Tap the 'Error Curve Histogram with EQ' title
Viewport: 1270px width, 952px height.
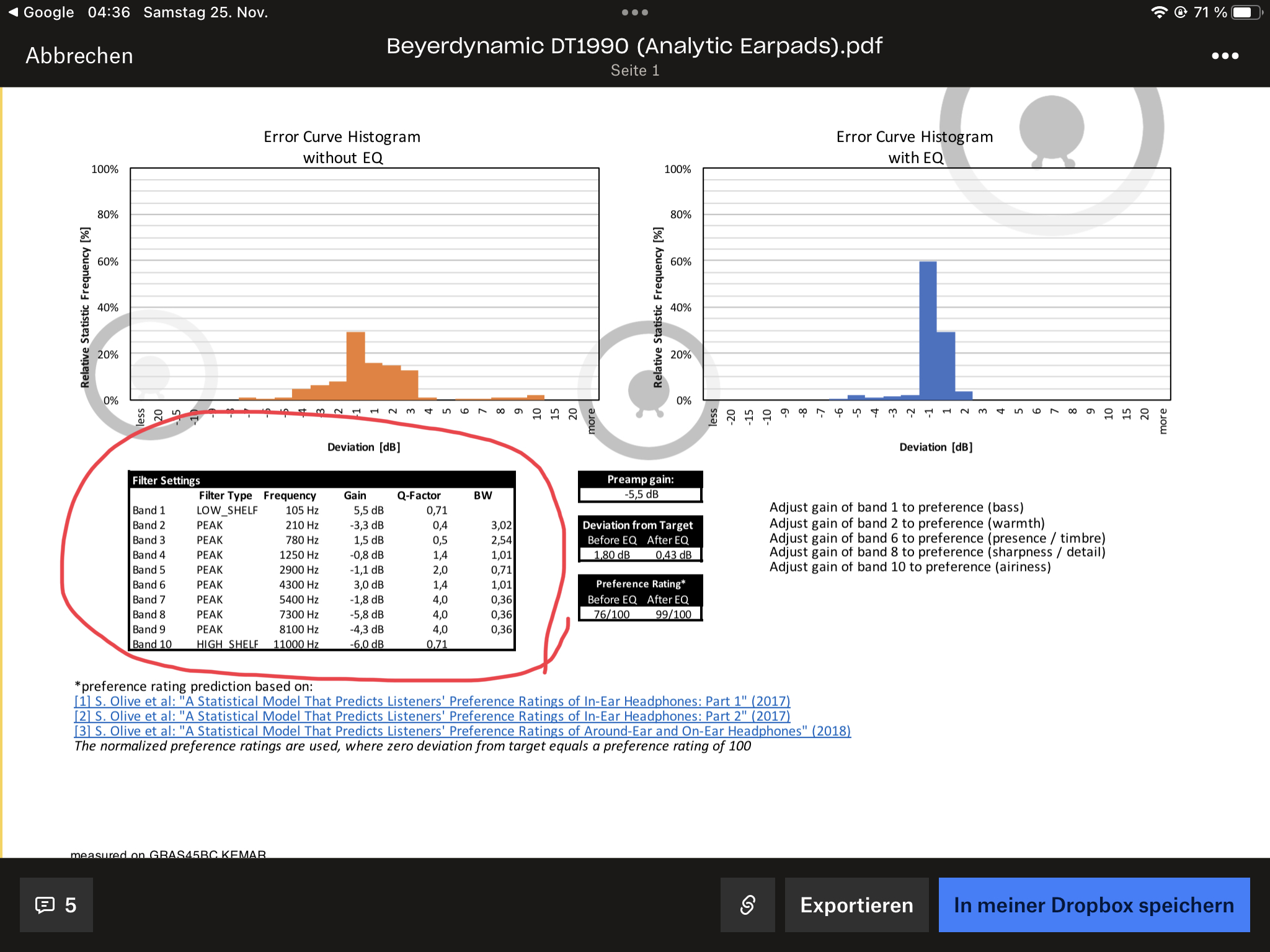pyautogui.click(x=915, y=147)
